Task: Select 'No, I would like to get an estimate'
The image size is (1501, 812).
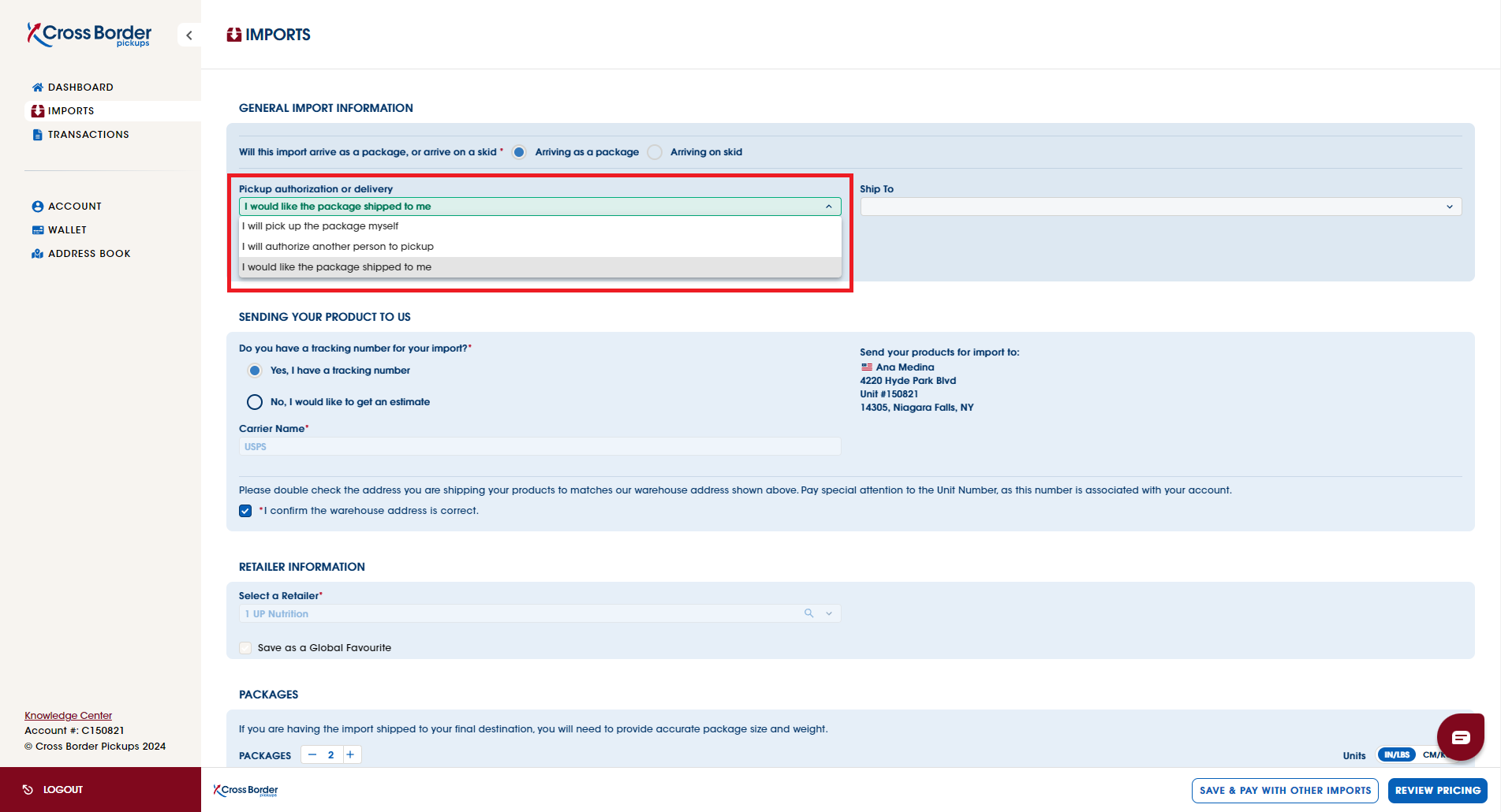Action: point(255,402)
